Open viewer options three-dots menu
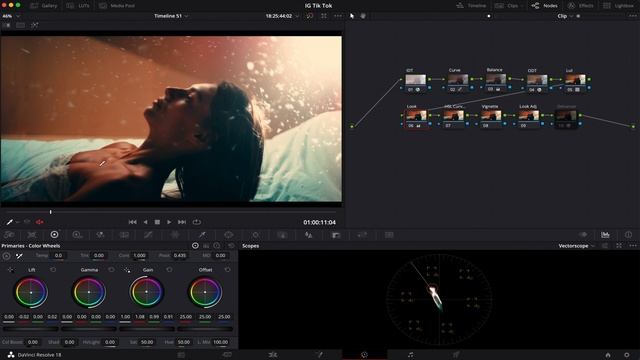This screenshot has height=360, width=640. click(338, 16)
